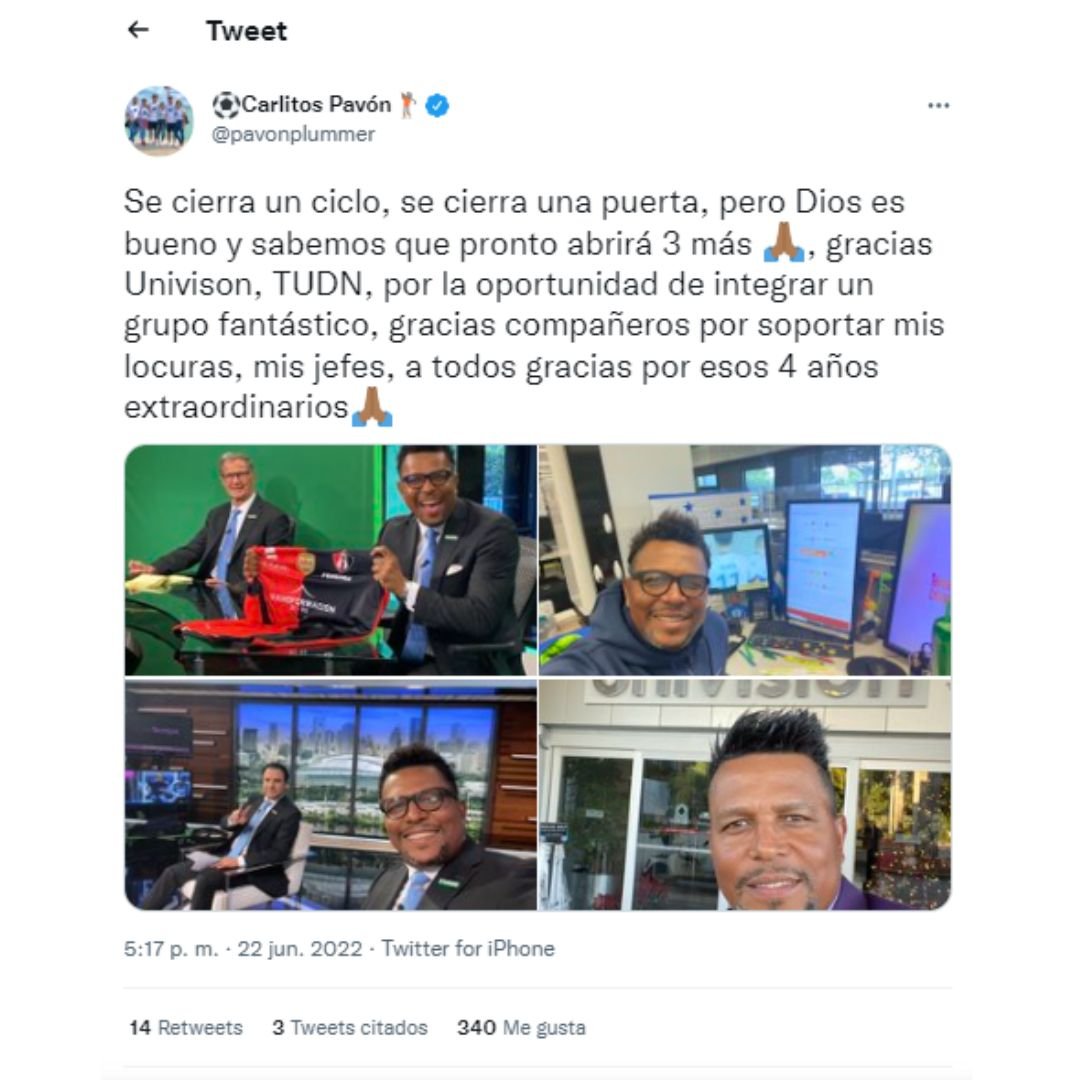Image resolution: width=1080 pixels, height=1080 pixels.
Task: View the 3 Tweets citados list
Action: coord(350,1028)
